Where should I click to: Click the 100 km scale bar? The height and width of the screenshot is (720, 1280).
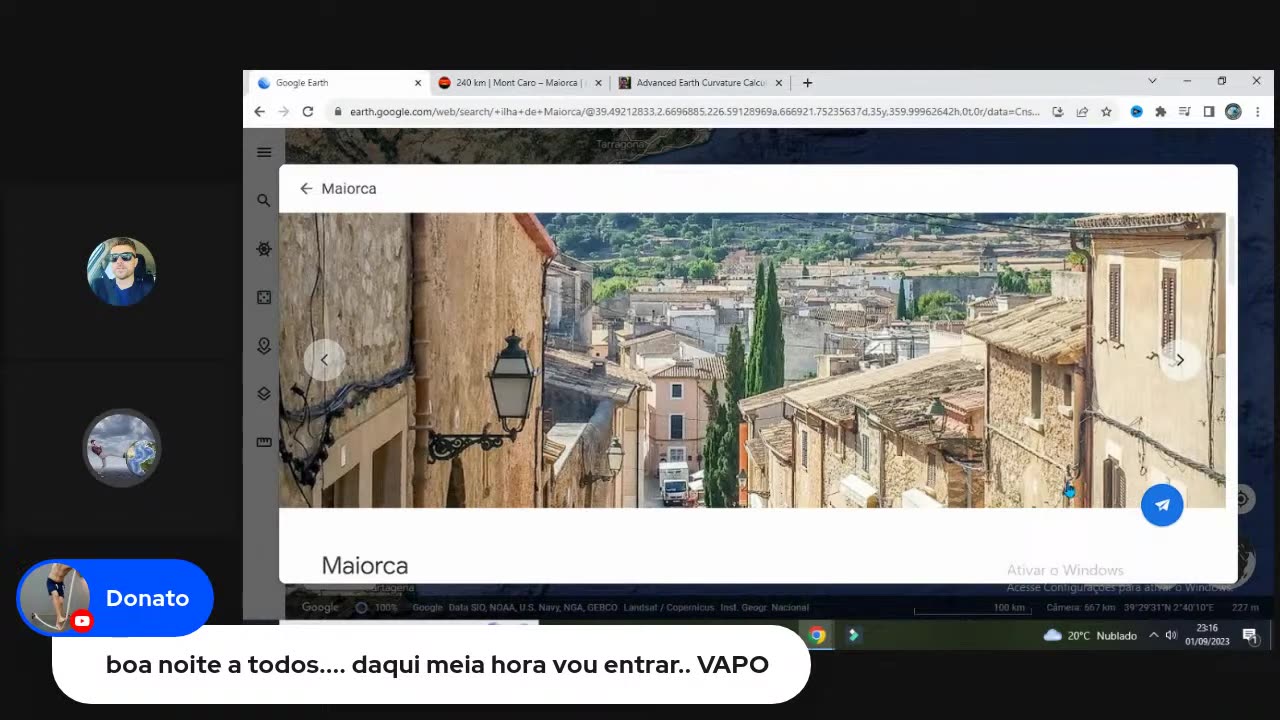click(974, 609)
